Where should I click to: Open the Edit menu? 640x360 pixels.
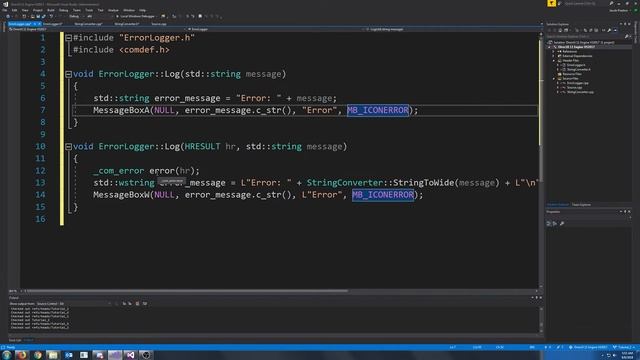click(14, 10)
